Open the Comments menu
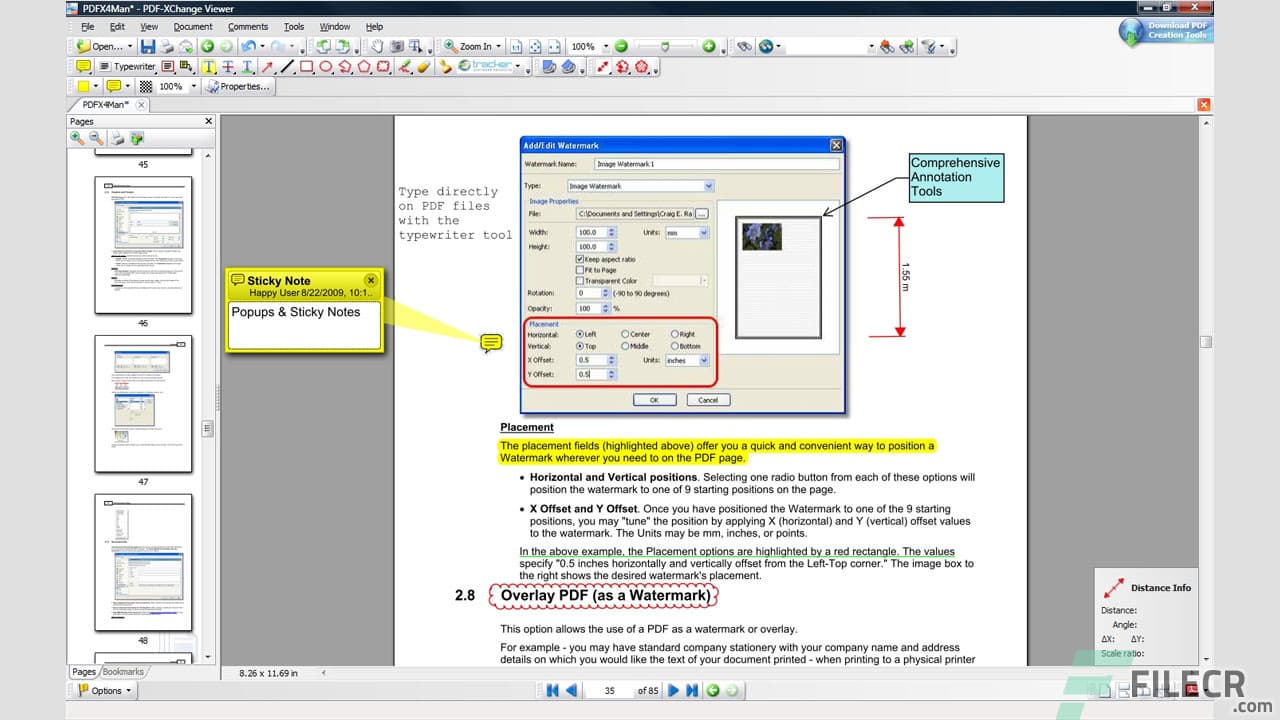 click(247, 27)
